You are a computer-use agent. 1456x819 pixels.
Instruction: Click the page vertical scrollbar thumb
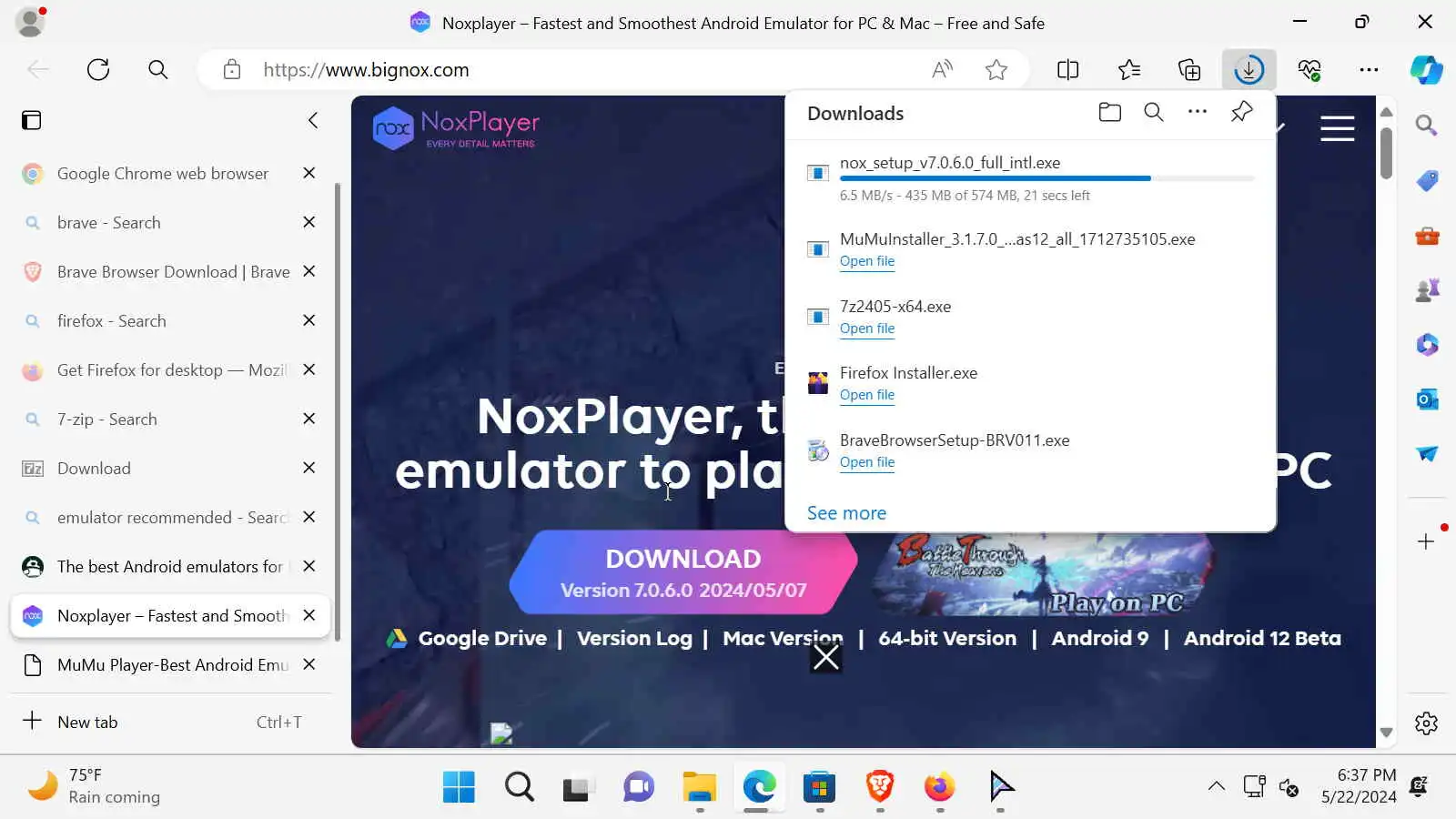[1386, 153]
